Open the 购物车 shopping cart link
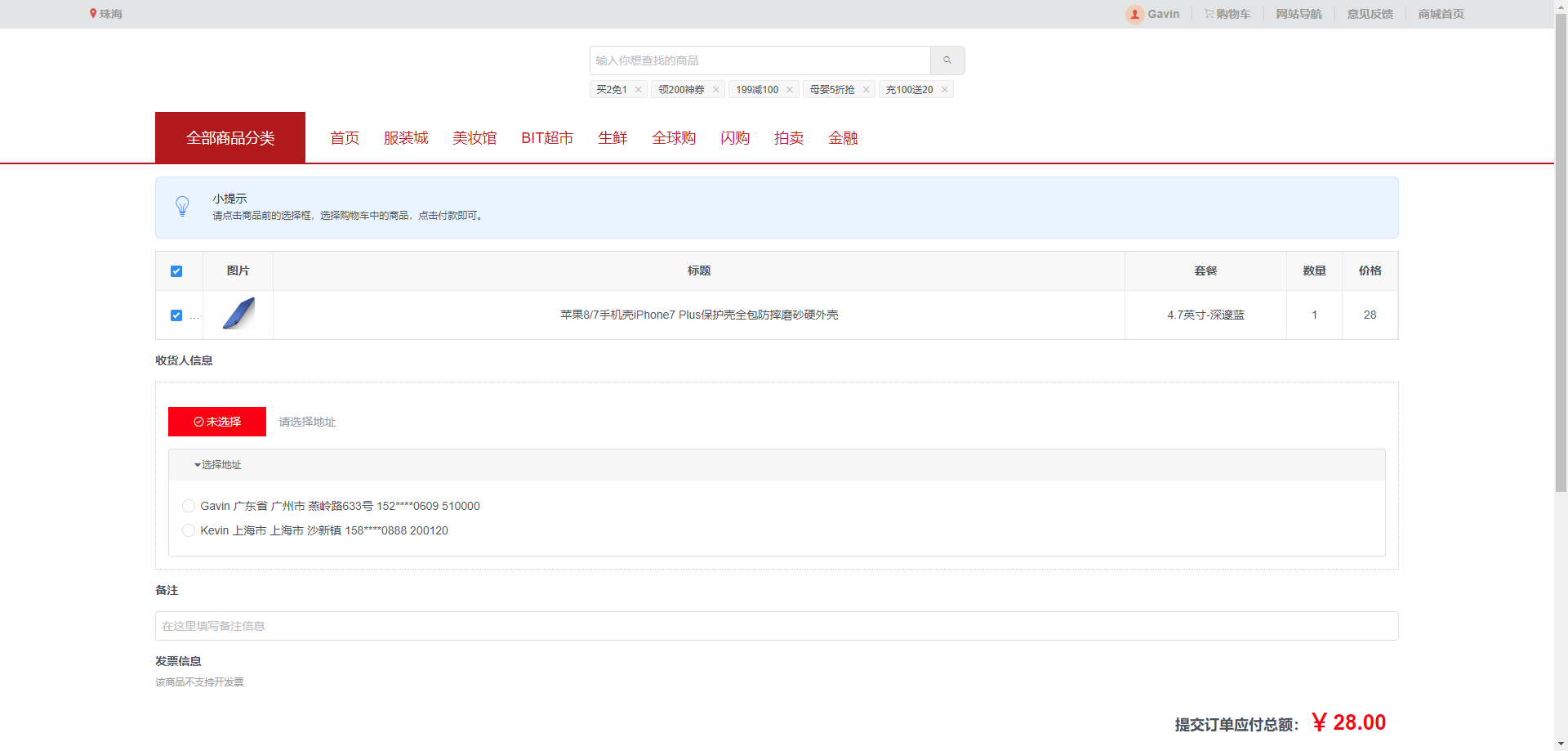 point(1227,14)
